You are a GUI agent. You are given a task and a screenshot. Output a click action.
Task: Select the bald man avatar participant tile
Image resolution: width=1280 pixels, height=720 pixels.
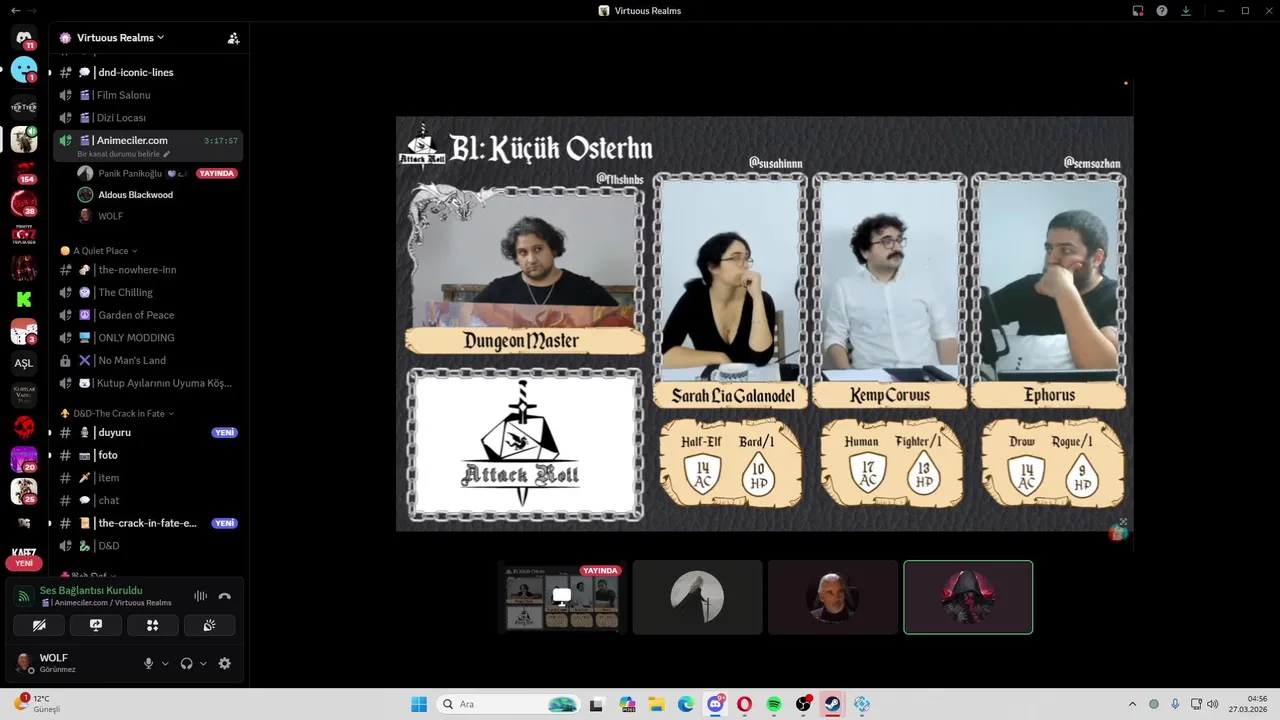coord(833,597)
